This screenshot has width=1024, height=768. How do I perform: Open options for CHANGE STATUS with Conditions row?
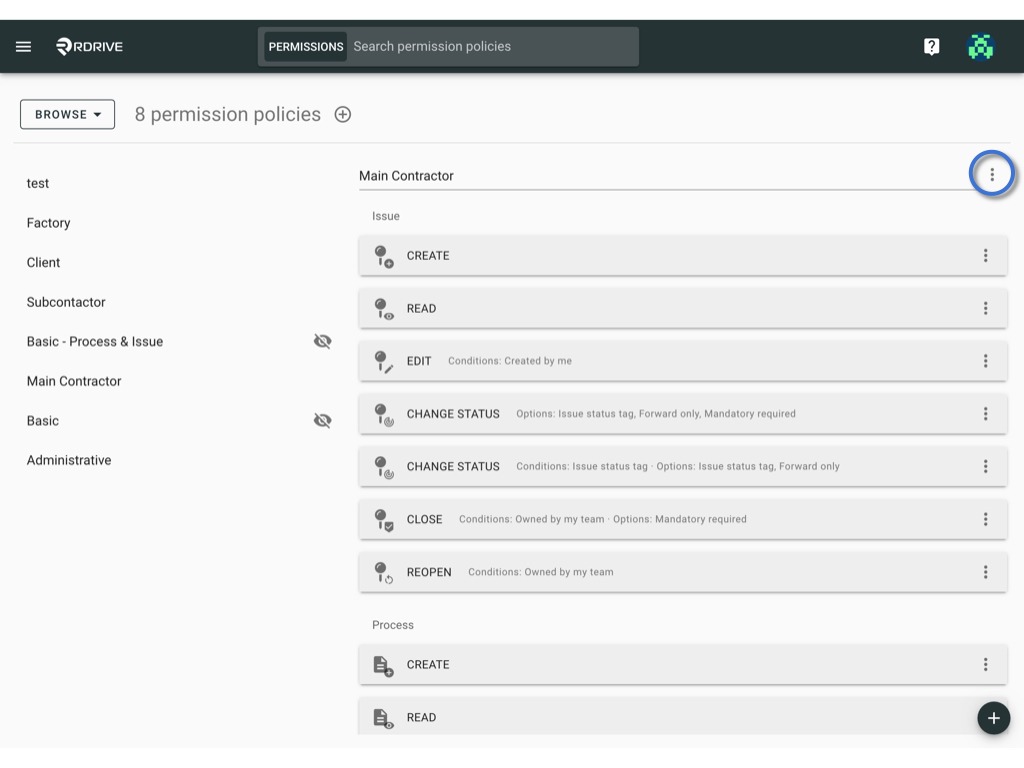pyautogui.click(x=985, y=466)
